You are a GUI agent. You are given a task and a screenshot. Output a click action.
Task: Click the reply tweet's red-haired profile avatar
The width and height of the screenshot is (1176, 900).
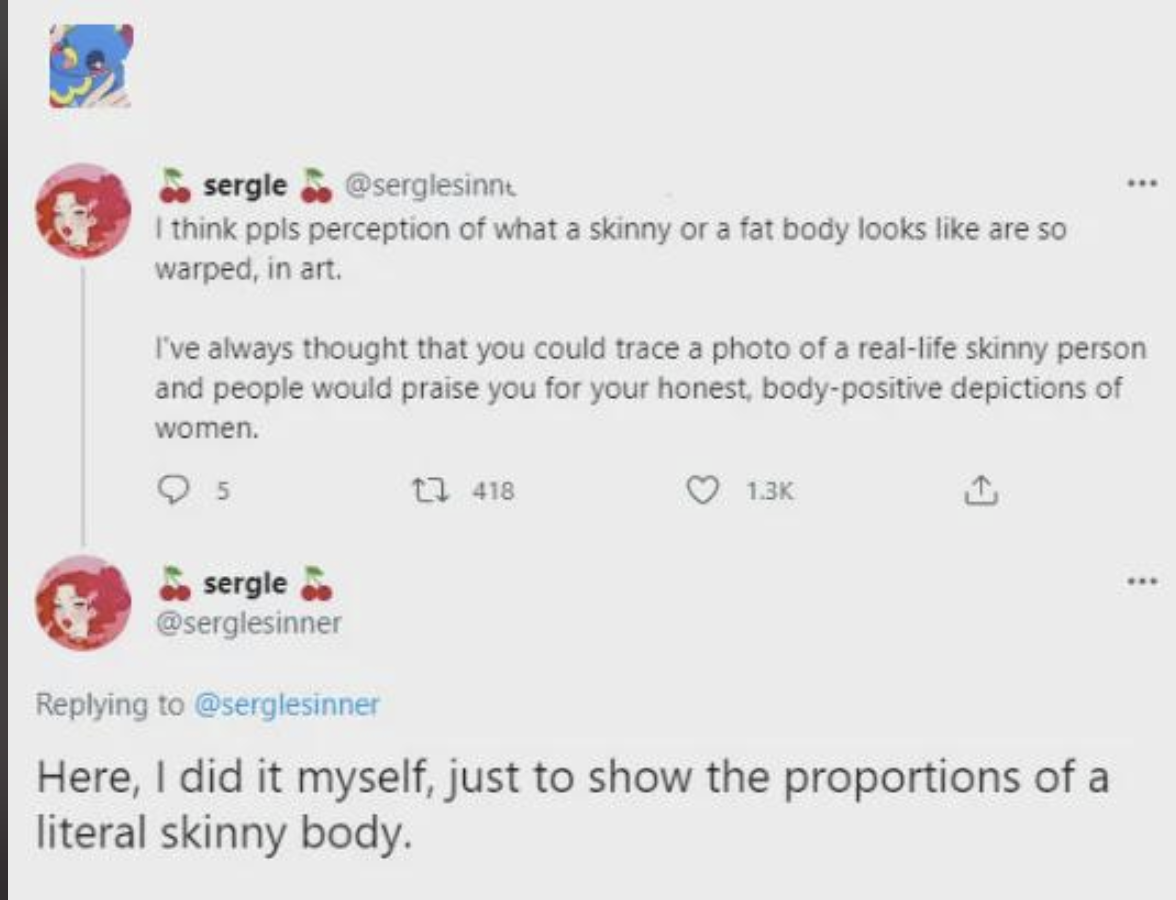83,602
